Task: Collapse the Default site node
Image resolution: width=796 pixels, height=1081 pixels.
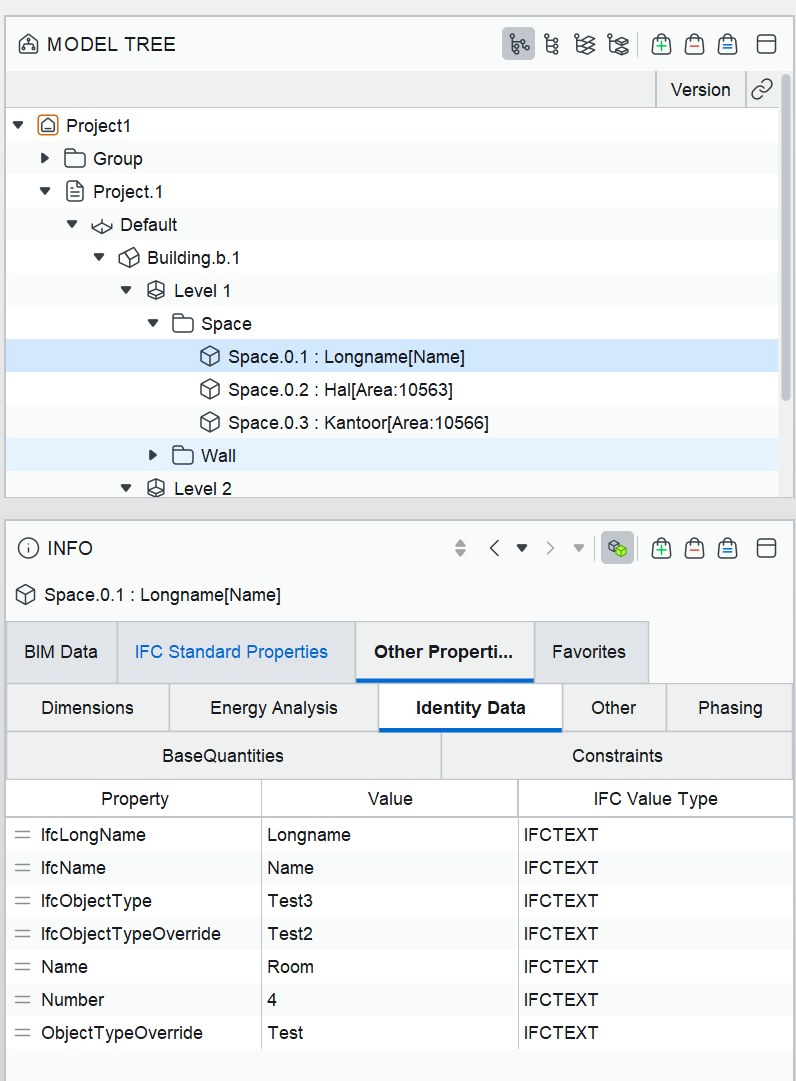Action: point(72,224)
